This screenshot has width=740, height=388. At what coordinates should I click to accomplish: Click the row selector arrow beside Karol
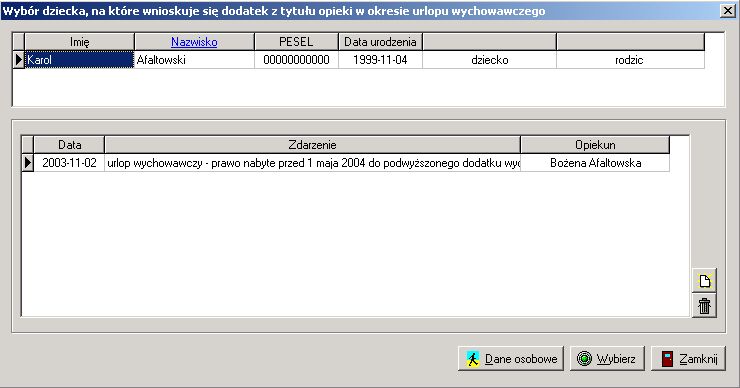(x=18, y=59)
